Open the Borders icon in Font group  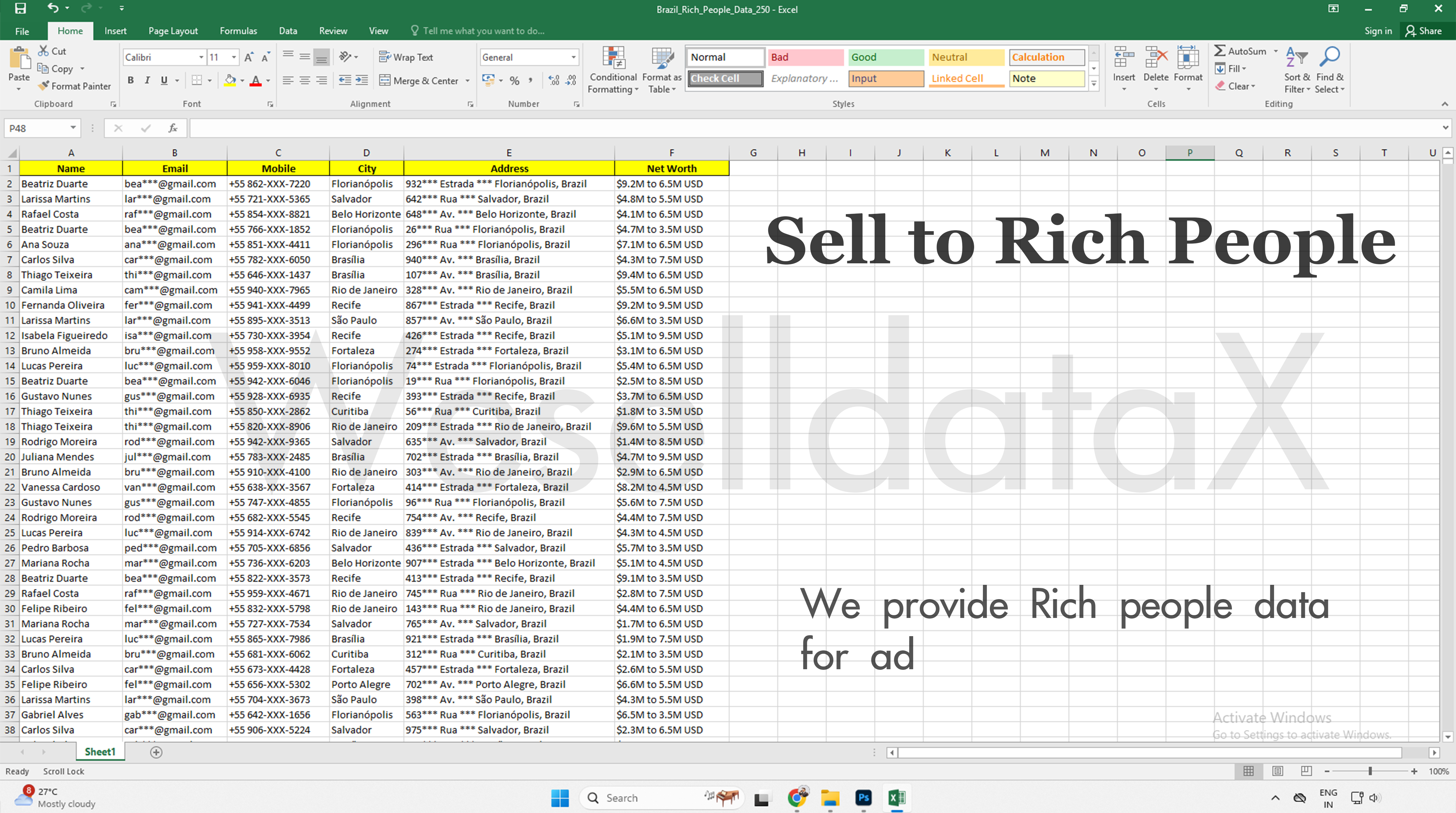(197, 80)
